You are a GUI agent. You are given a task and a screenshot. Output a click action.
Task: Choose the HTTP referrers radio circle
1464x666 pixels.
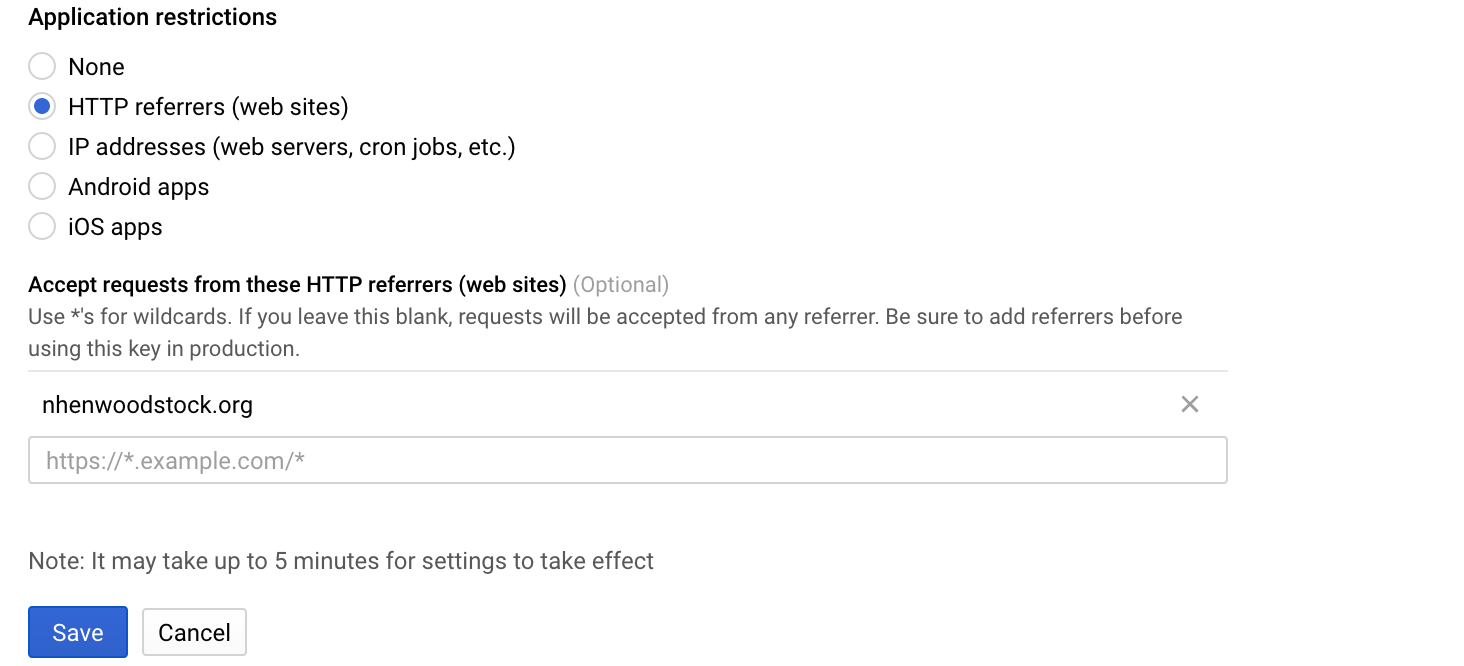pos(42,107)
